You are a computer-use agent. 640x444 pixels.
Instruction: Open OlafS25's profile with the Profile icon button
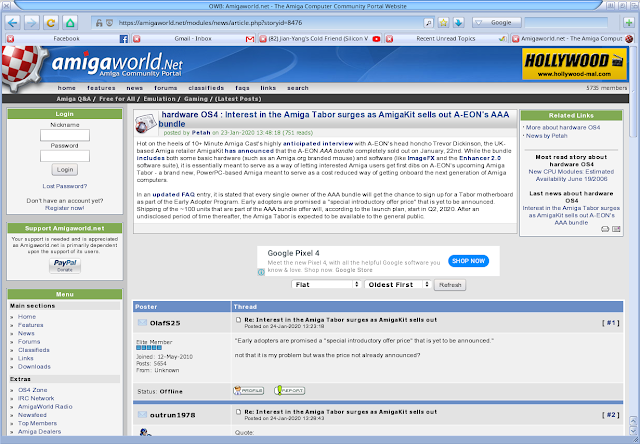click(x=248, y=391)
